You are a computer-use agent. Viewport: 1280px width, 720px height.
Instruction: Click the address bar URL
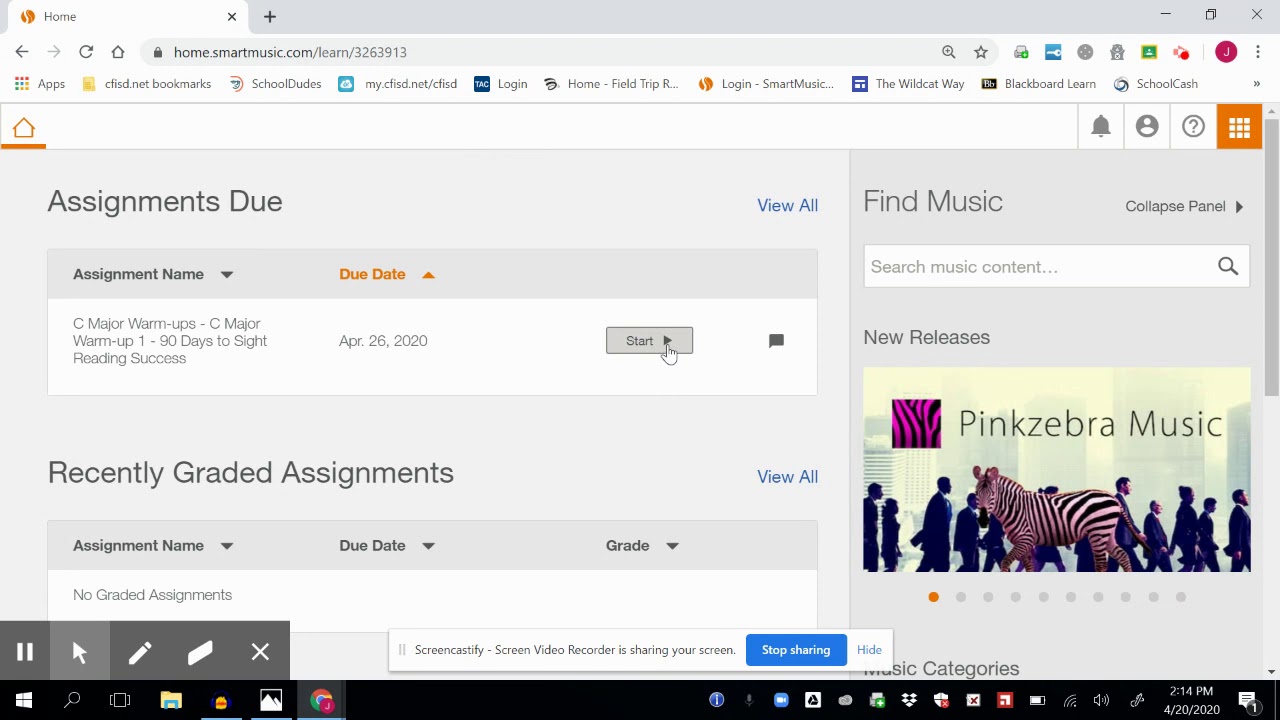[290, 52]
